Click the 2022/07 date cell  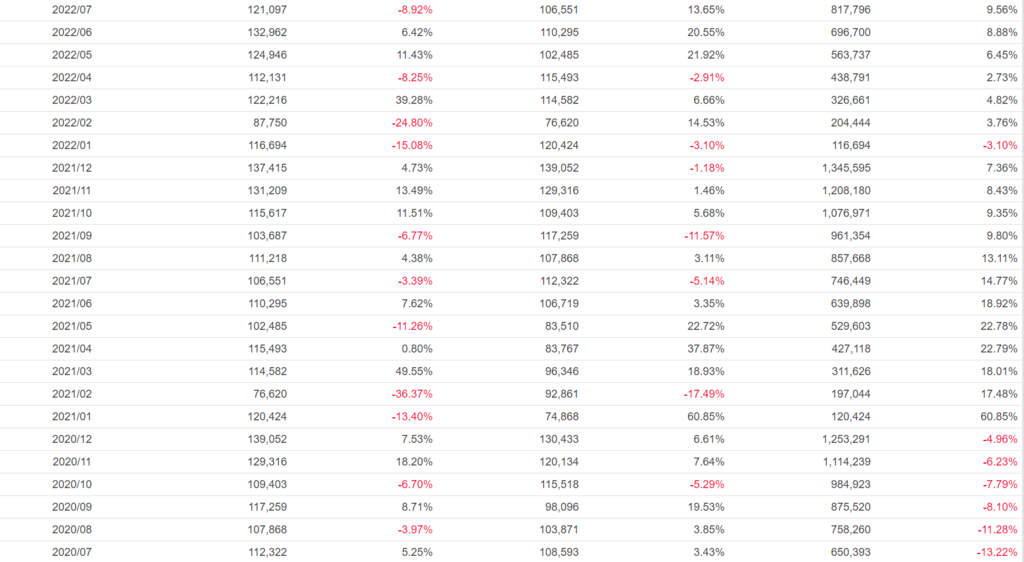click(72, 9)
